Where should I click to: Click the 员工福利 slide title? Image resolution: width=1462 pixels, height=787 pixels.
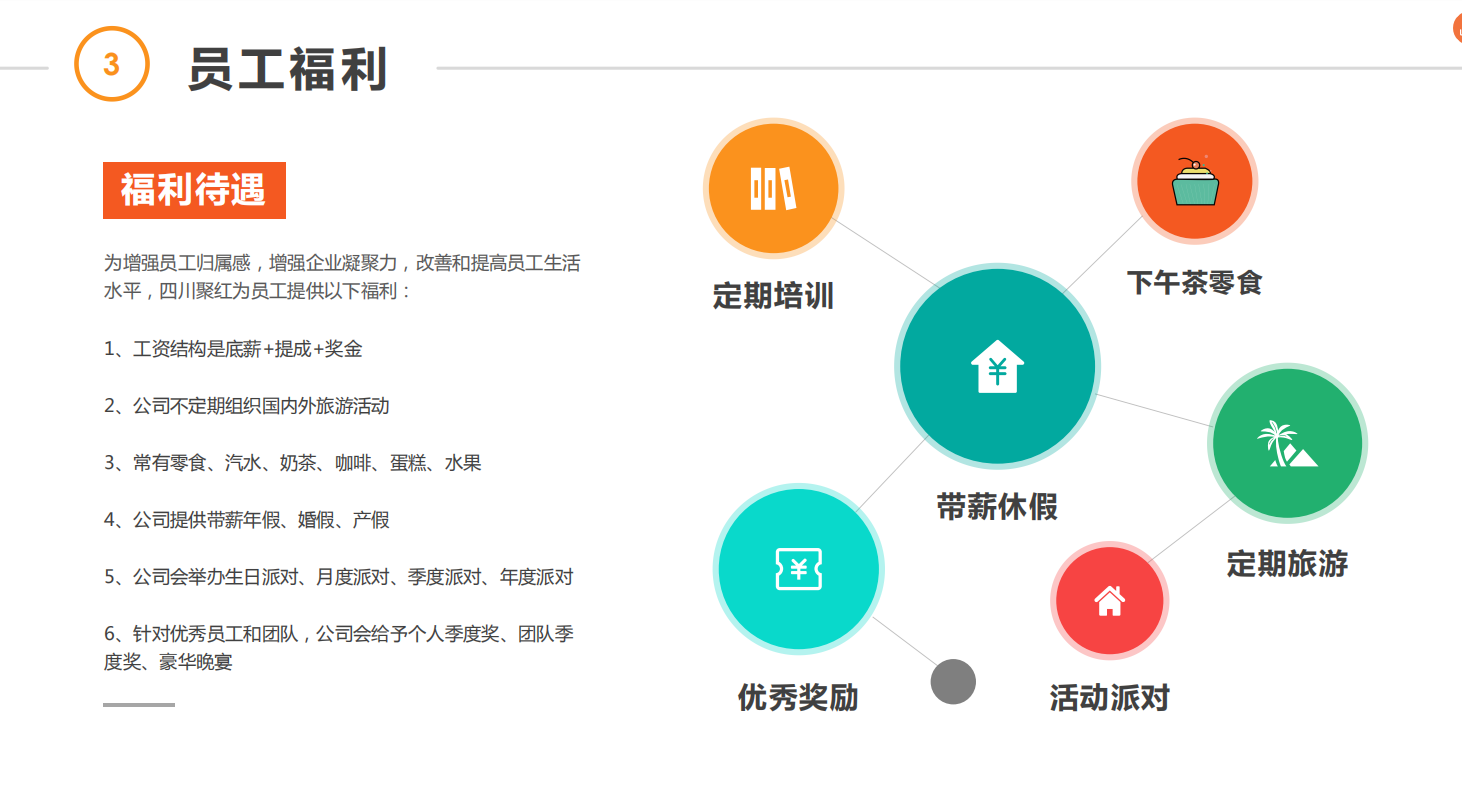click(x=288, y=70)
